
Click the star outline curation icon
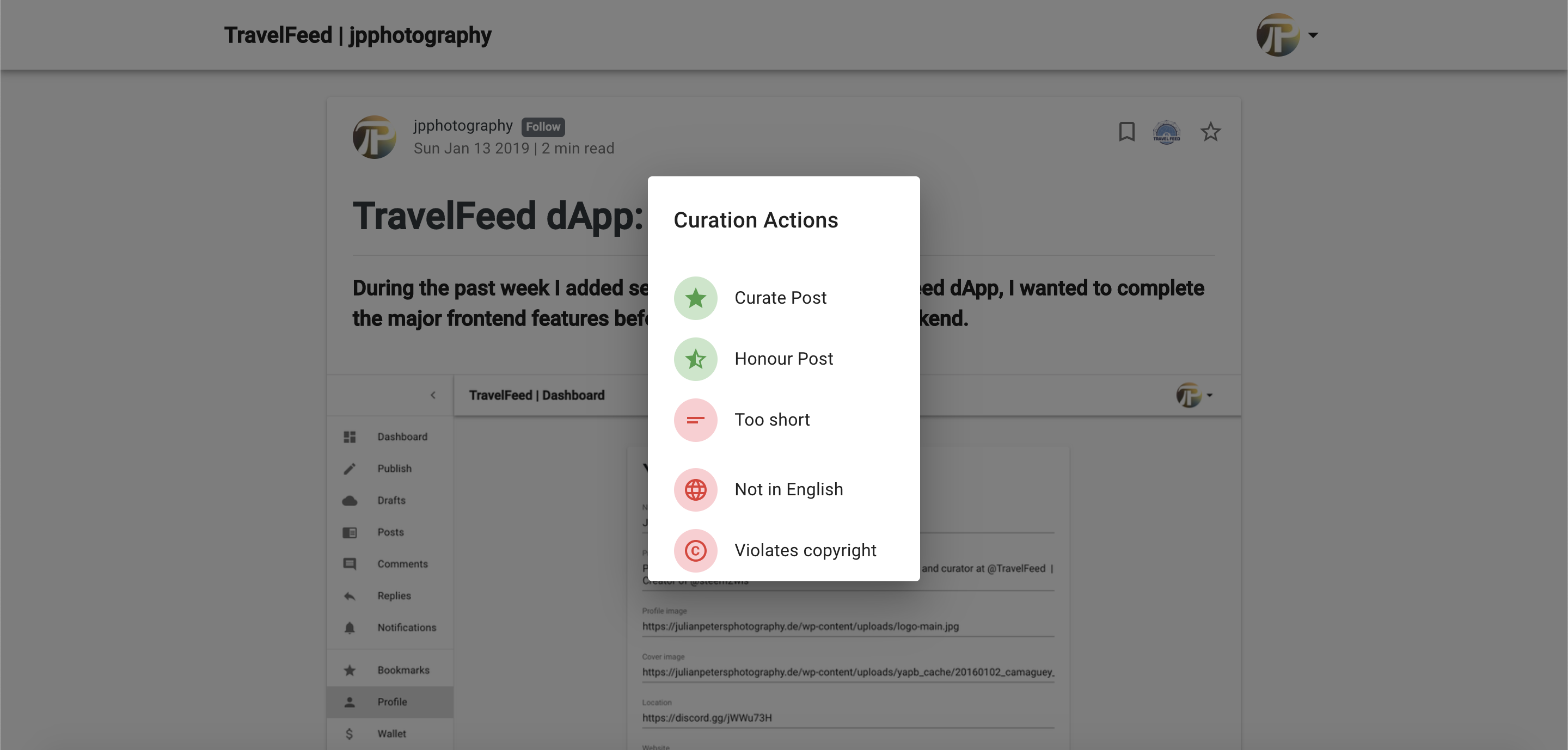(x=1210, y=131)
